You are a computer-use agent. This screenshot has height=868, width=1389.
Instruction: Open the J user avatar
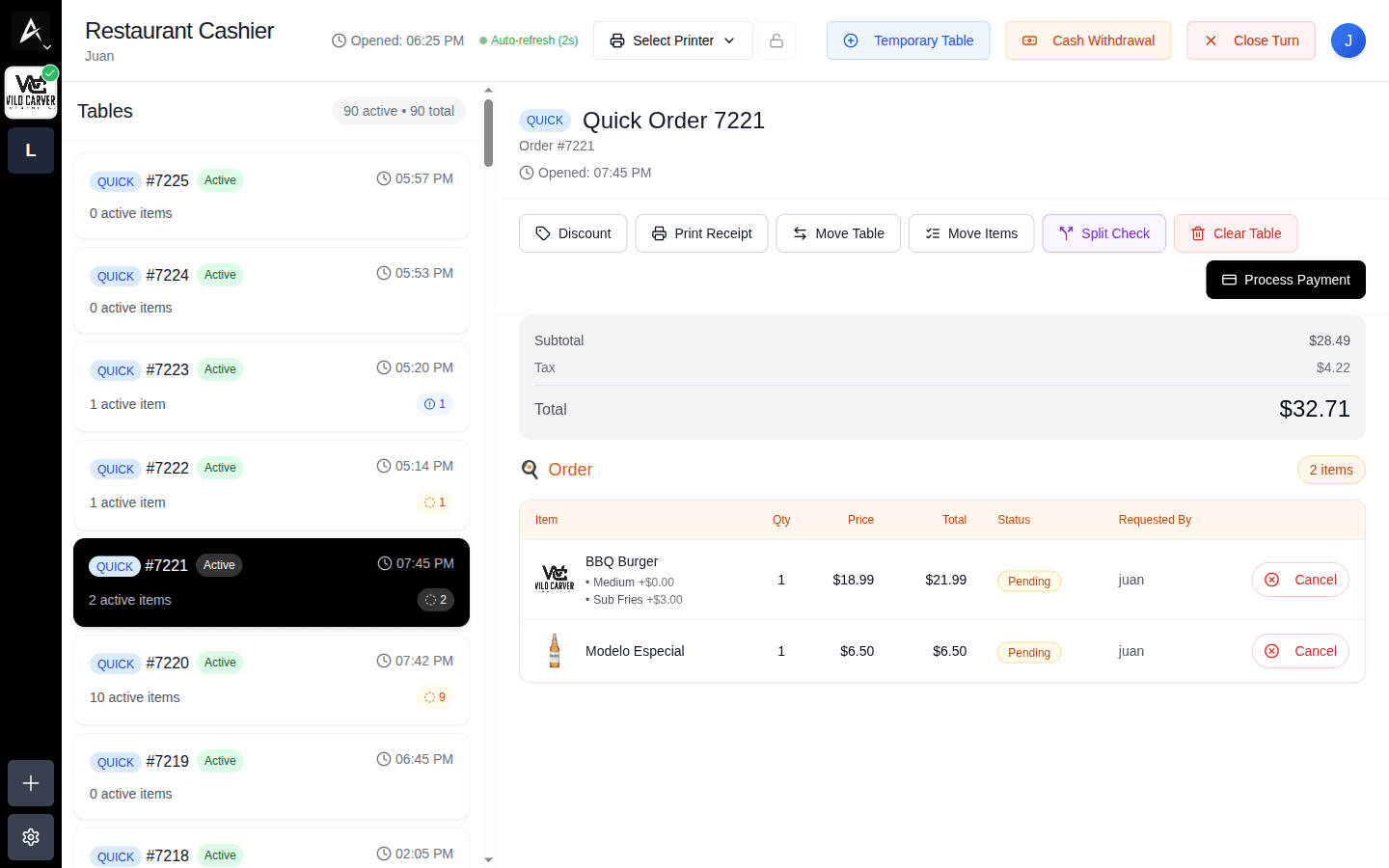(1348, 41)
